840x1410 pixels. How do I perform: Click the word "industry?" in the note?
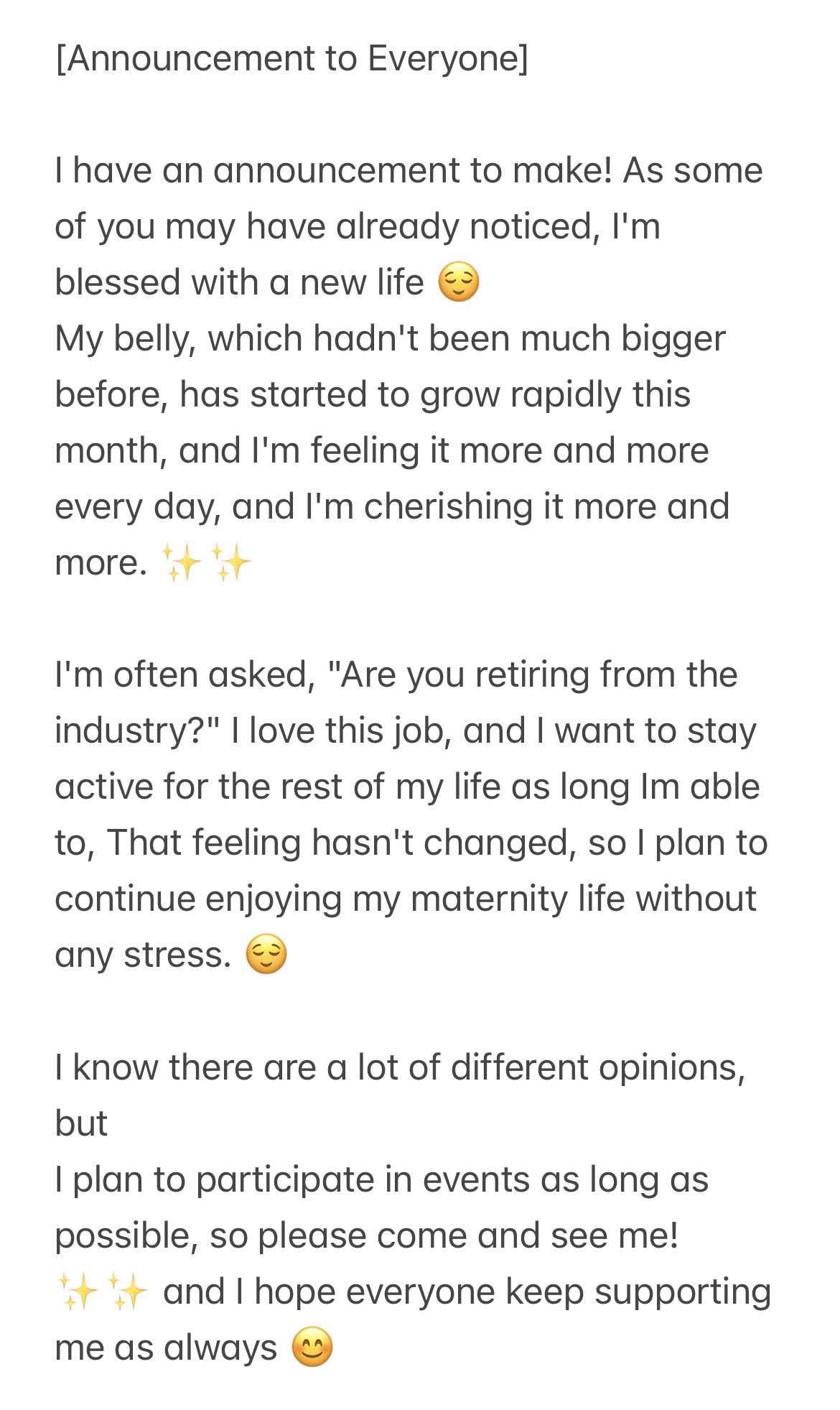[x=136, y=731]
